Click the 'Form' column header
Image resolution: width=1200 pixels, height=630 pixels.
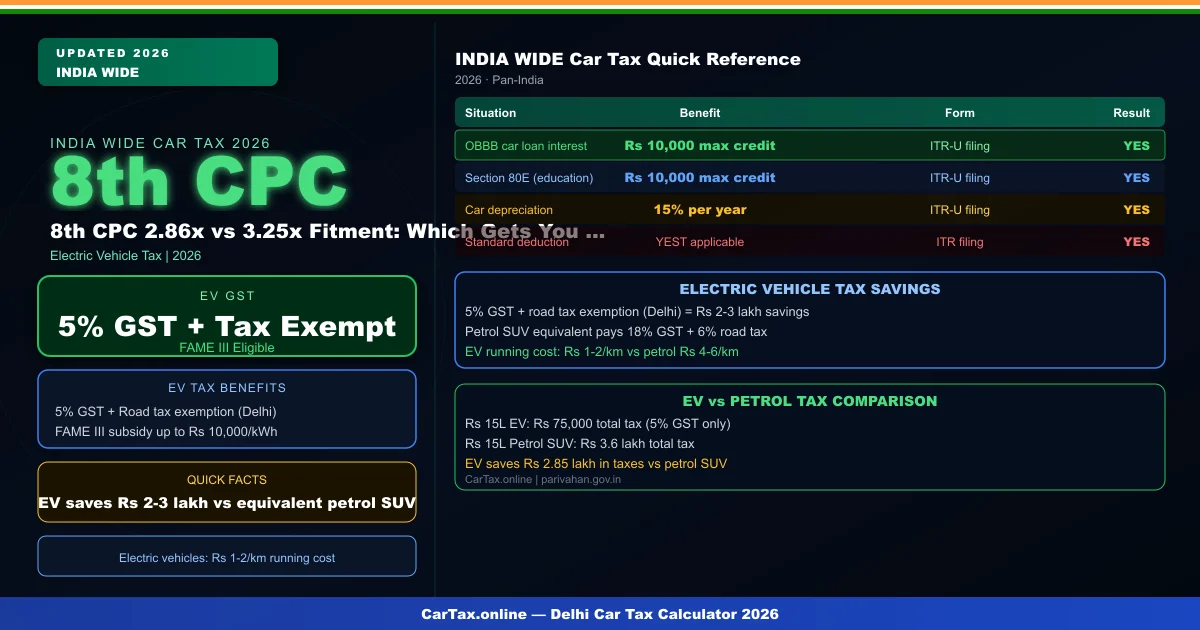(960, 113)
